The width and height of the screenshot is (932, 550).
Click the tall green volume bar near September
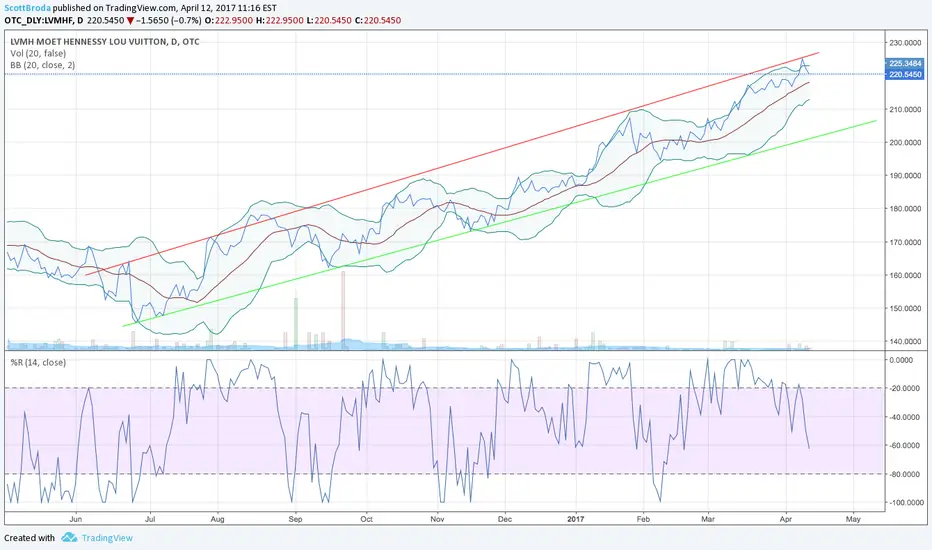tap(296, 323)
